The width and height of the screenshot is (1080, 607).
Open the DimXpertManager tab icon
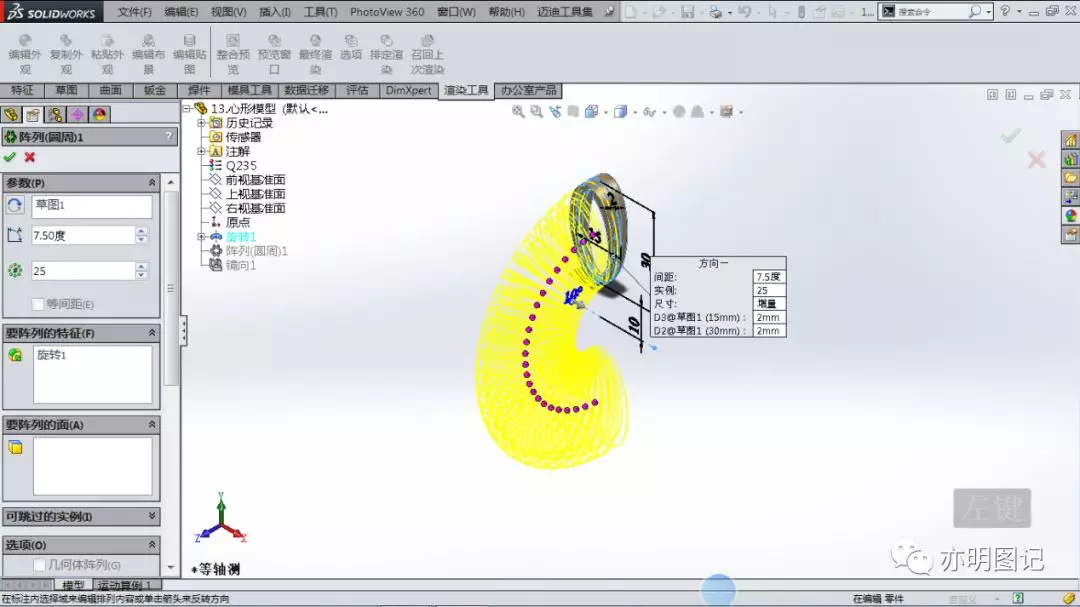tap(77, 114)
